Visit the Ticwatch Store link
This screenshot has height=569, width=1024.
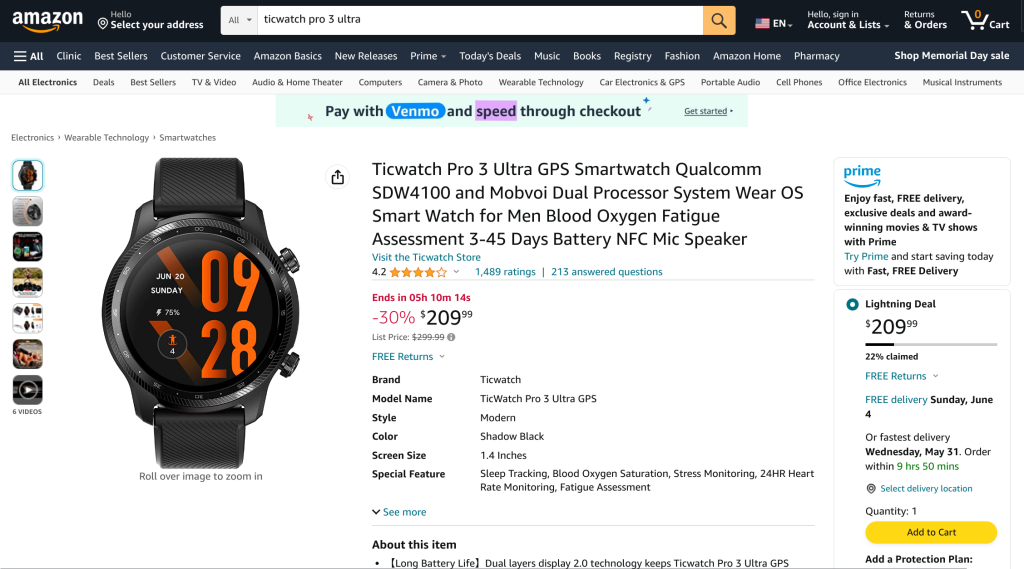point(426,257)
